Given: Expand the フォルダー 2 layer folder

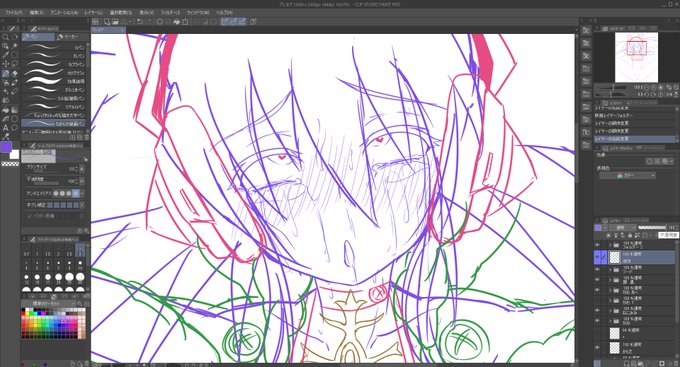Looking at the screenshot, I should [611, 245].
